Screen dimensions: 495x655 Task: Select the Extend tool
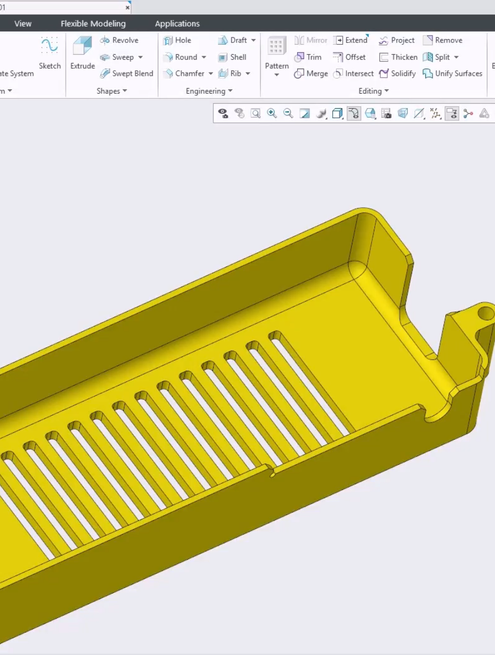(350, 40)
